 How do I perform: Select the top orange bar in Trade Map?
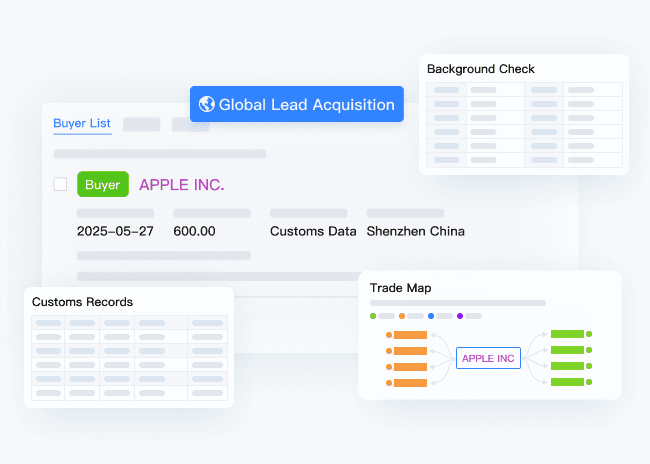[x=410, y=335]
